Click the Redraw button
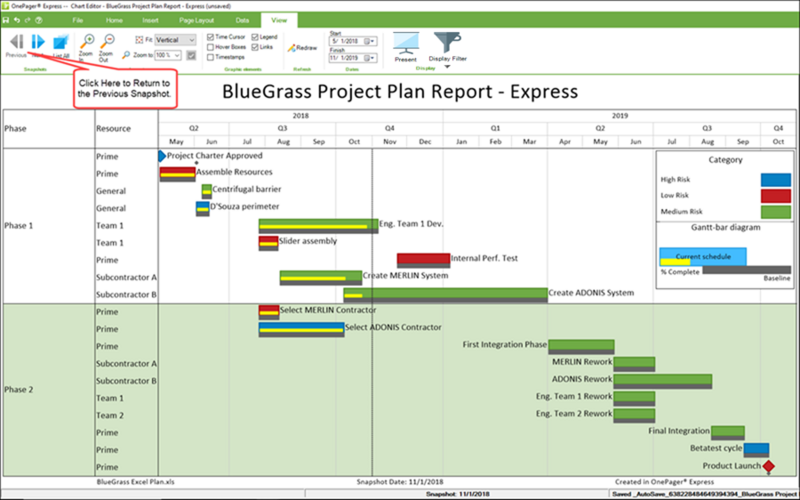The height and width of the screenshot is (500, 800). pos(302,48)
